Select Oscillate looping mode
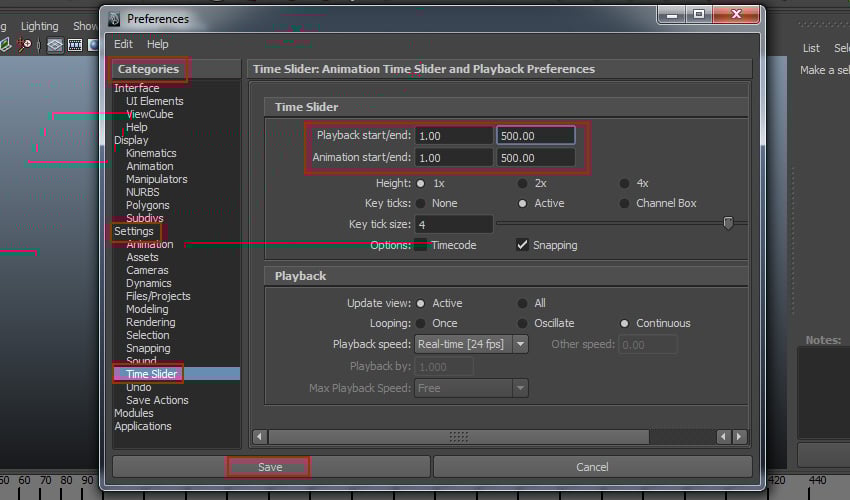850x500 pixels. 522,323
